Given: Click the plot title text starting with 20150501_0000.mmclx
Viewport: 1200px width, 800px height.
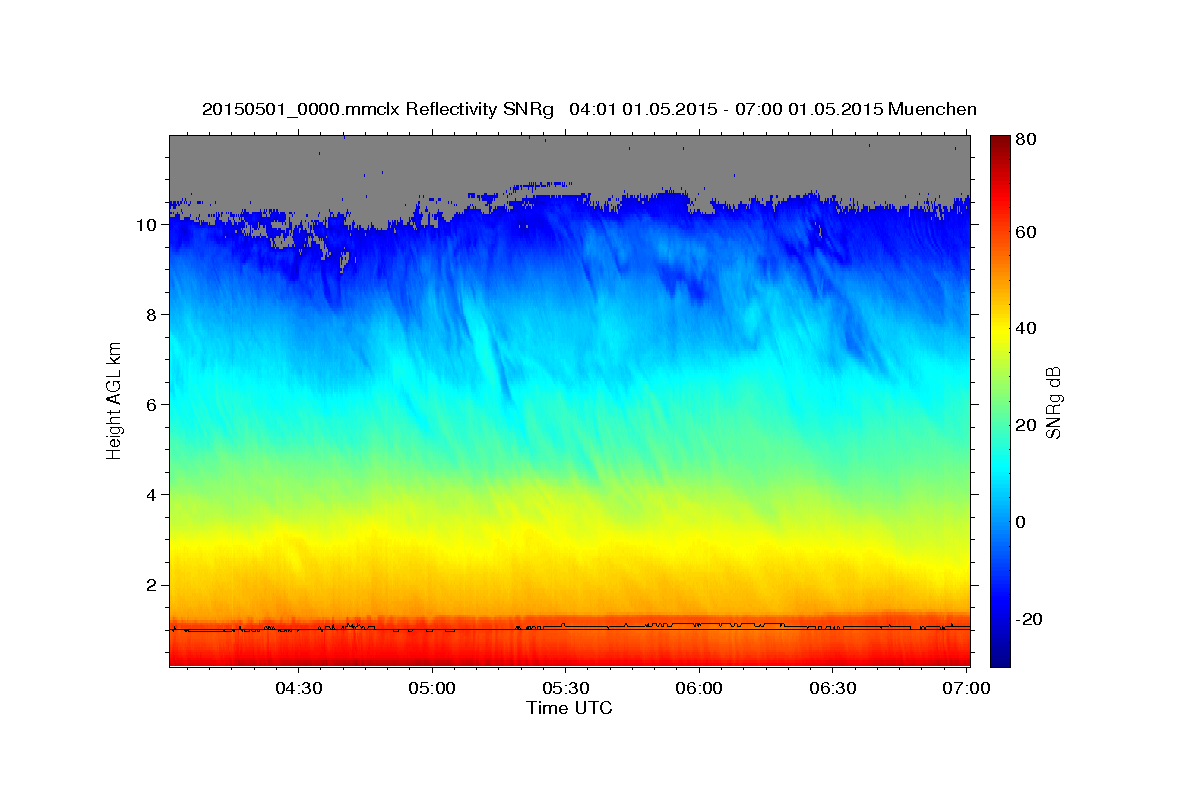Looking at the screenshot, I should click(x=589, y=110).
